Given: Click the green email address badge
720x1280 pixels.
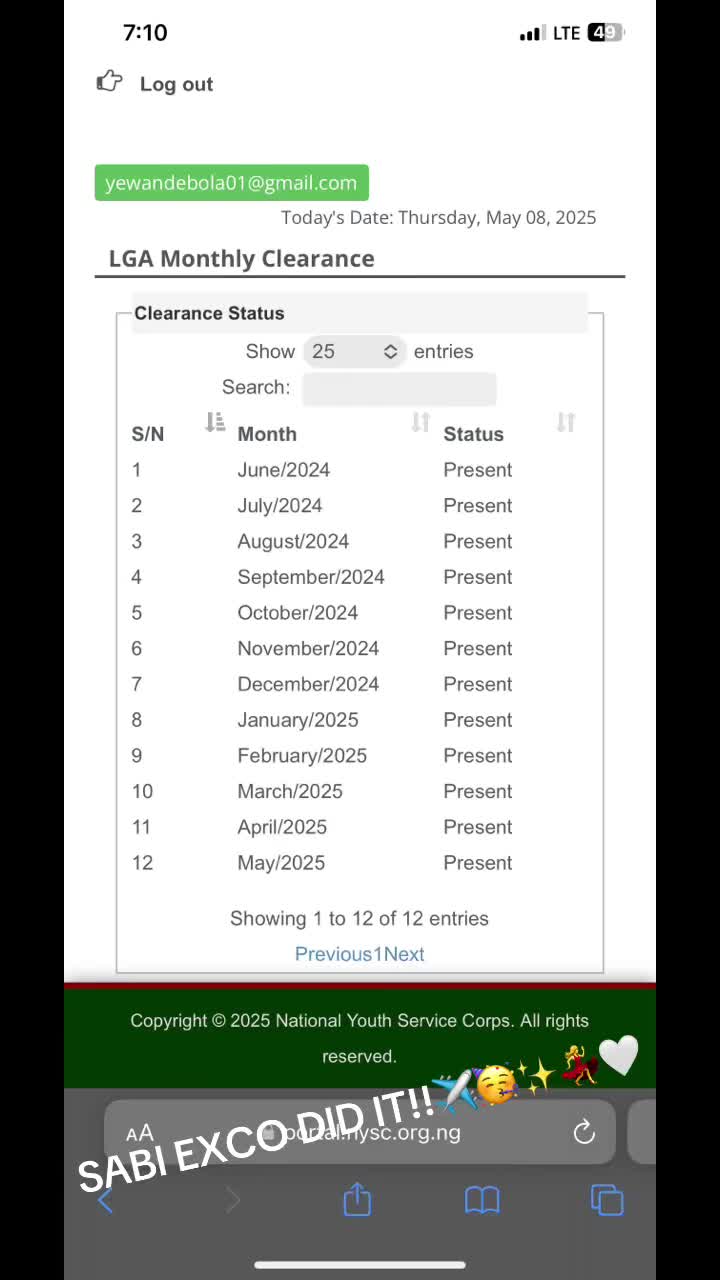Looking at the screenshot, I should (x=231, y=183).
